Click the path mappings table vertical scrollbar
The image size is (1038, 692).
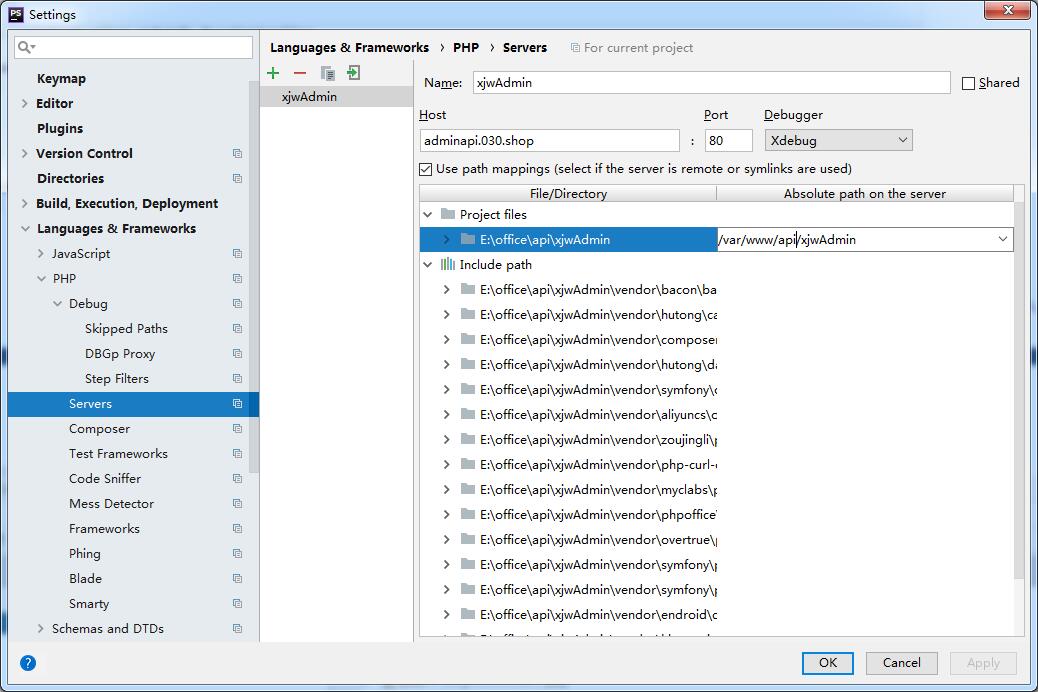[1019, 391]
